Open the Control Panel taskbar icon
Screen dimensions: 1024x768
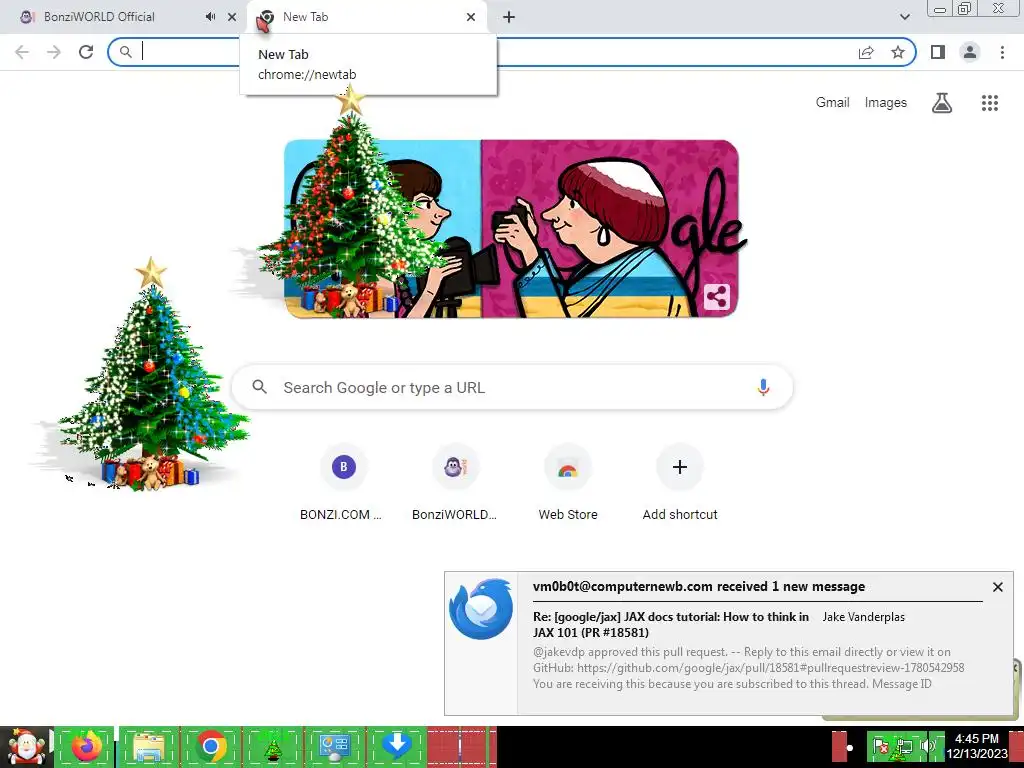click(334, 747)
